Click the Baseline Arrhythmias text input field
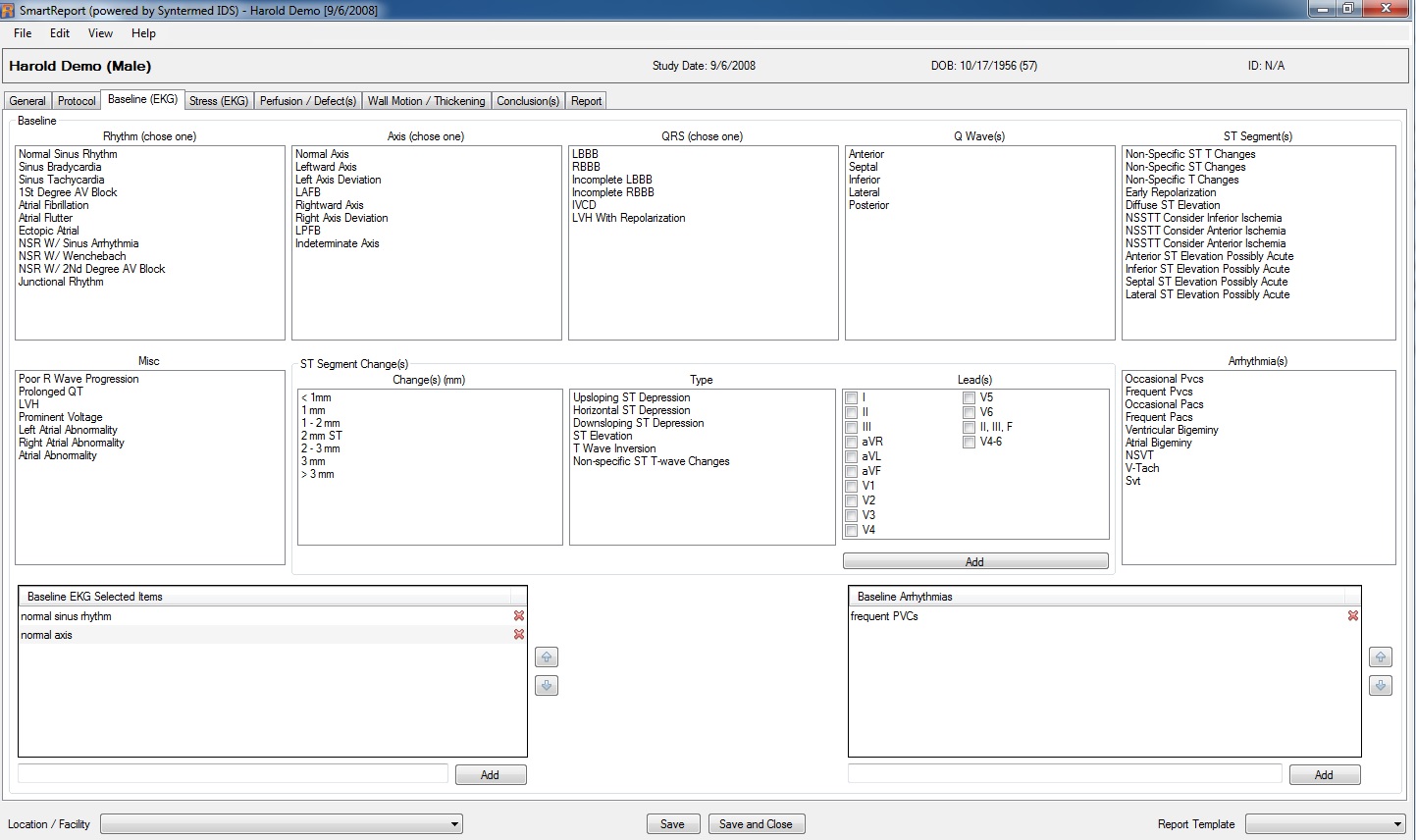Image resolution: width=1416 pixels, height=840 pixels. point(1065,774)
